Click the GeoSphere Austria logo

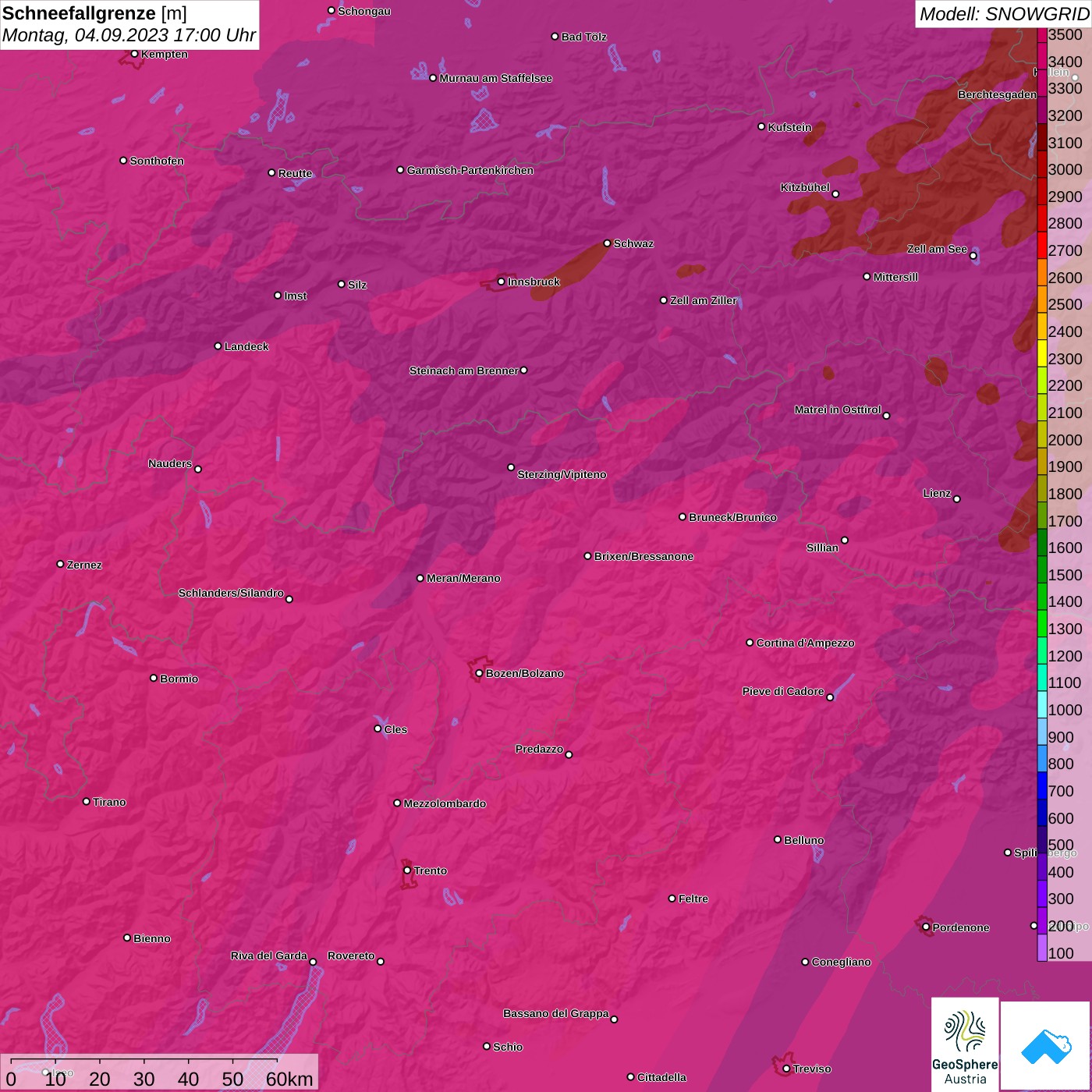pyautogui.click(x=965, y=1043)
